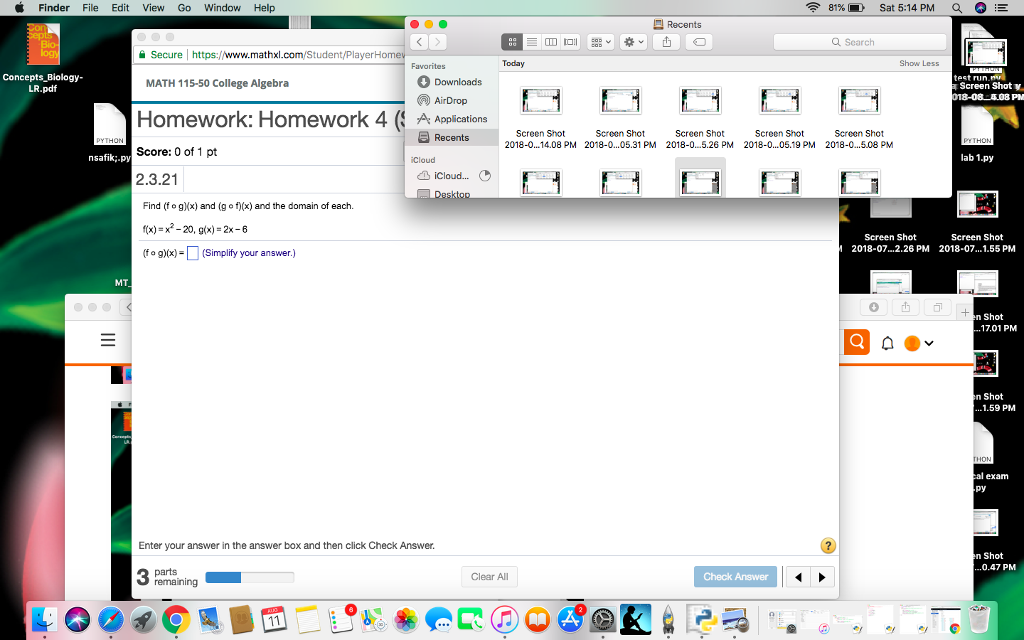
Task: Open the hamburger menu in back Safari window
Action: tap(108, 340)
